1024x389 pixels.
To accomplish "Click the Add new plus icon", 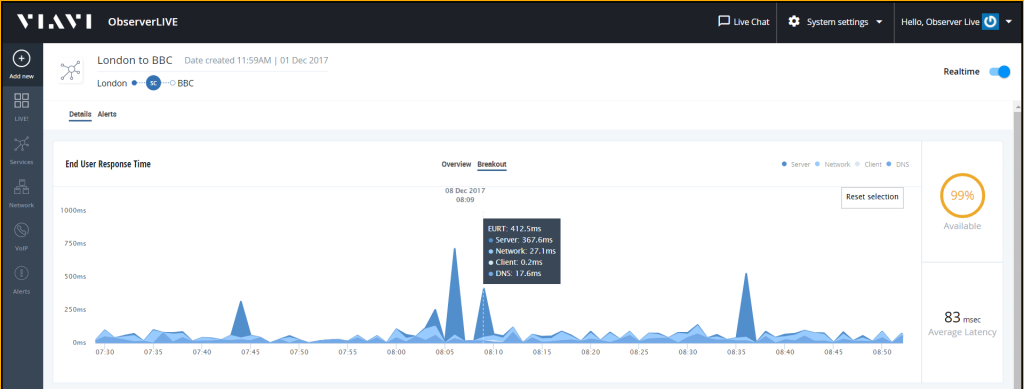I will 22,59.
